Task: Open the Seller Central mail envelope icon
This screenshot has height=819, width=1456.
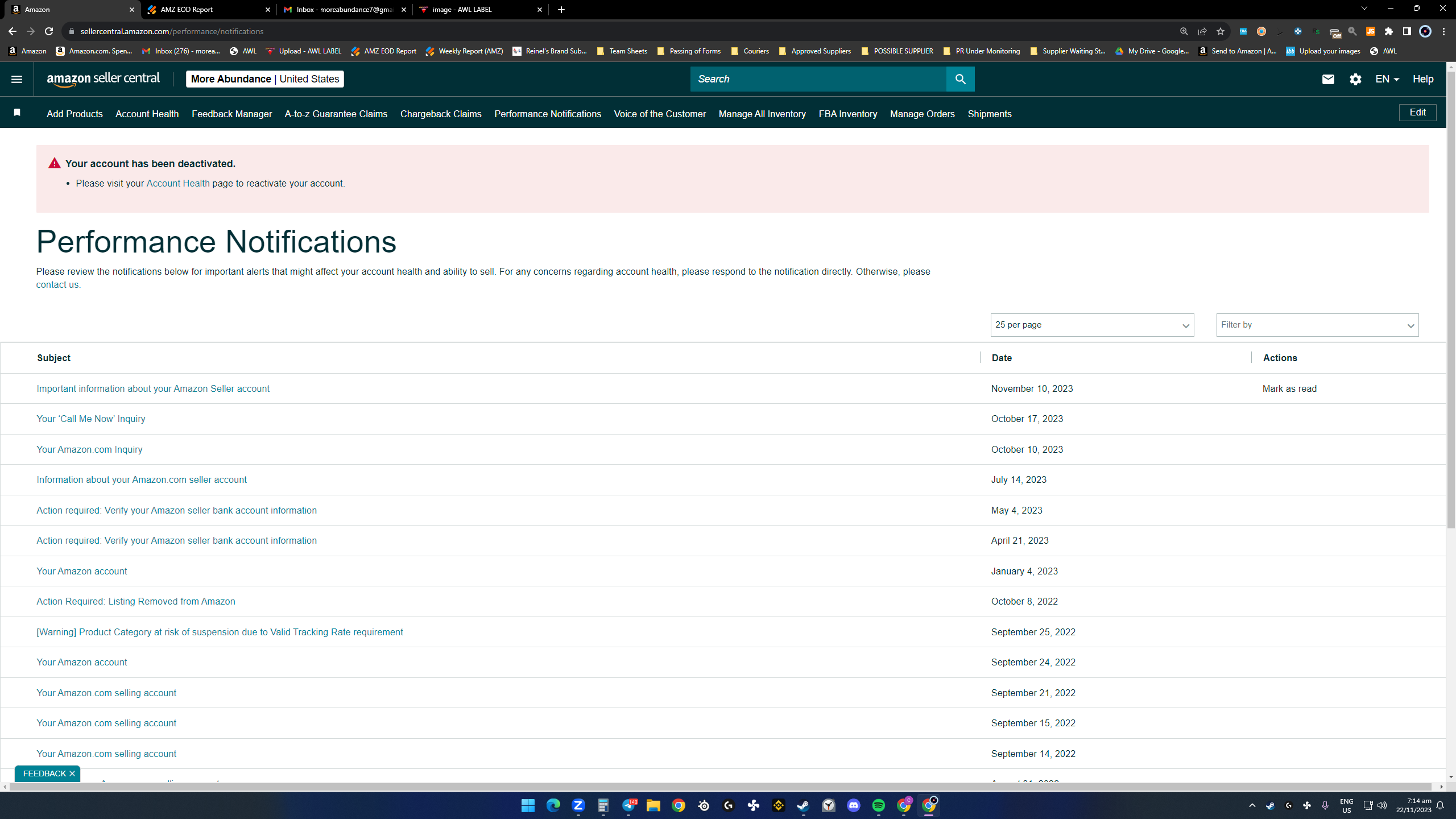Action: tap(1328, 79)
